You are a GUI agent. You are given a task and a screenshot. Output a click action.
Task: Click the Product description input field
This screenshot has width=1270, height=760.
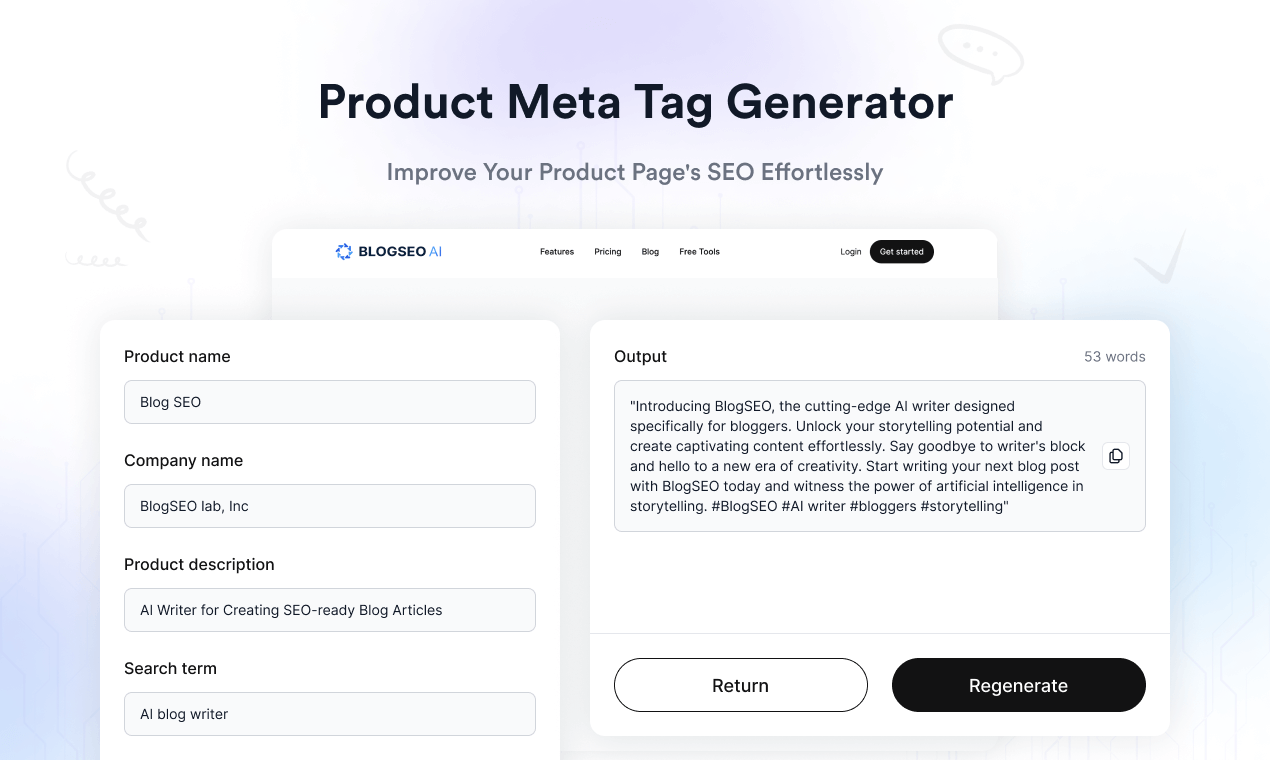(329, 610)
